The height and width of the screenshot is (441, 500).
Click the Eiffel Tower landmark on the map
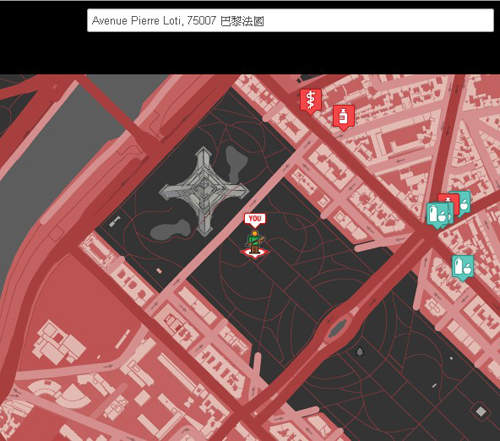204,191
